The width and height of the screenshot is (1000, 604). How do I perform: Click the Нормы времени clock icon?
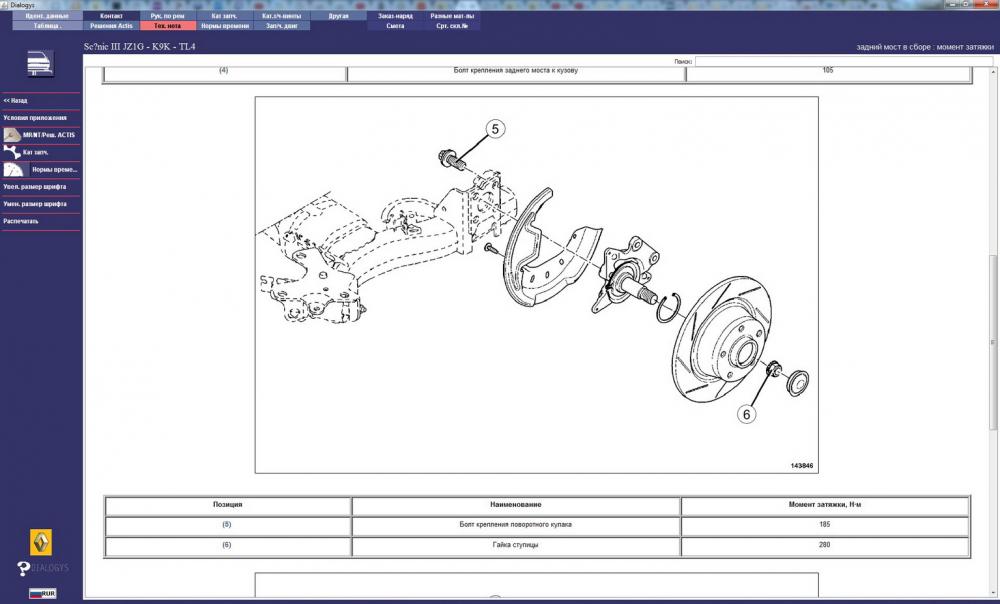[x=15, y=170]
